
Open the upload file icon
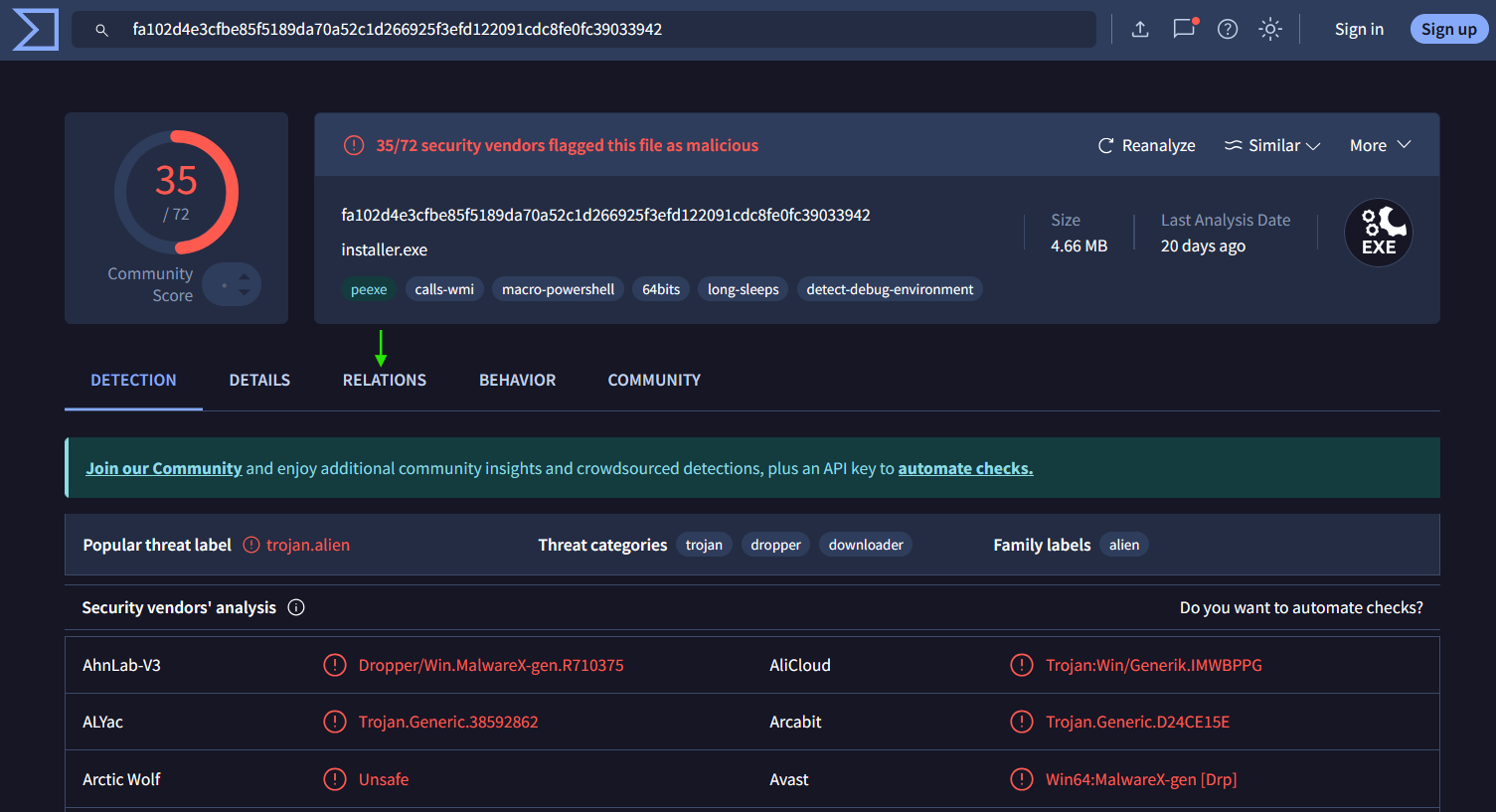click(1140, 30)
